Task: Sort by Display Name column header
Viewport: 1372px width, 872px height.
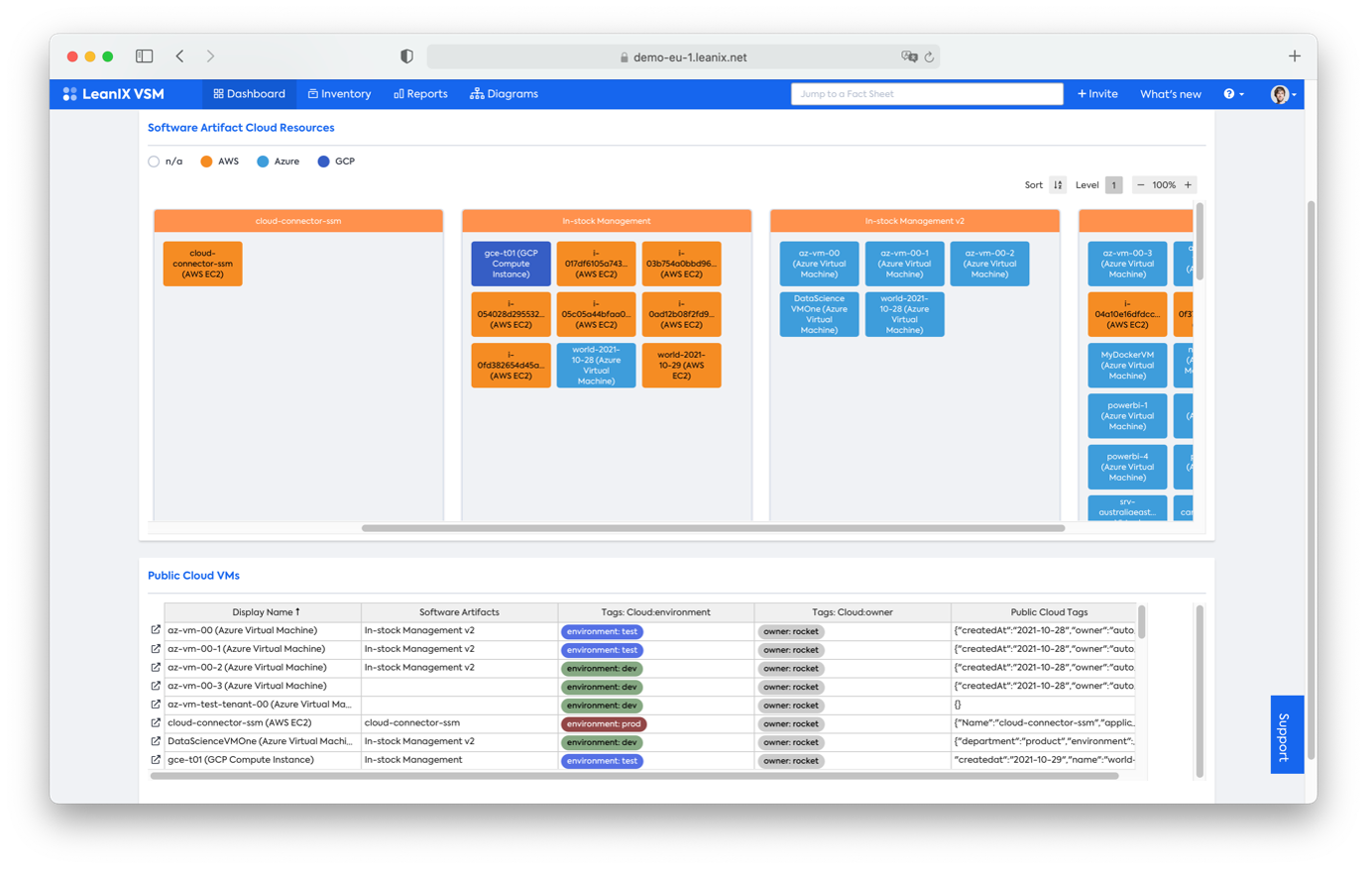Action: 263,612
